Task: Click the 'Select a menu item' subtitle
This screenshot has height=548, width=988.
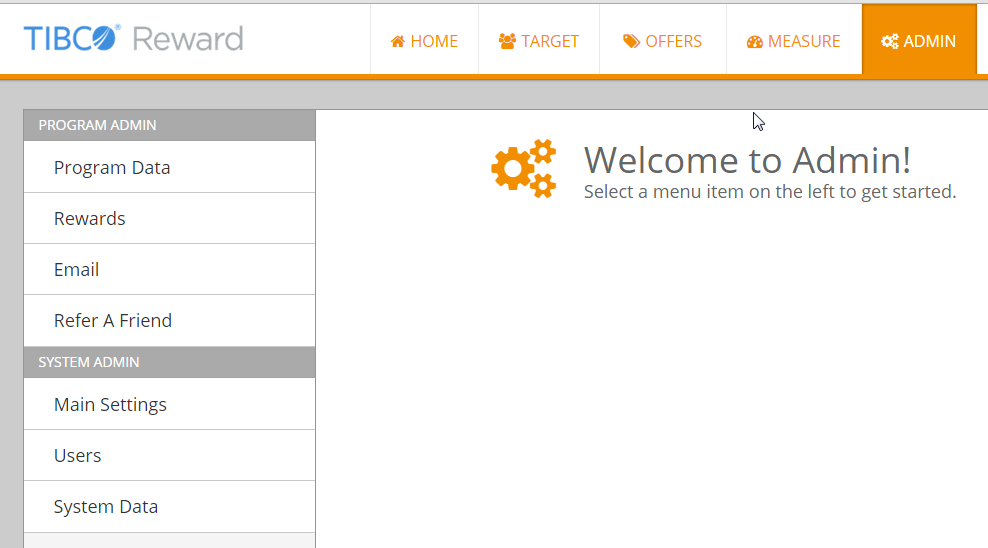Action: click(770, 191)
